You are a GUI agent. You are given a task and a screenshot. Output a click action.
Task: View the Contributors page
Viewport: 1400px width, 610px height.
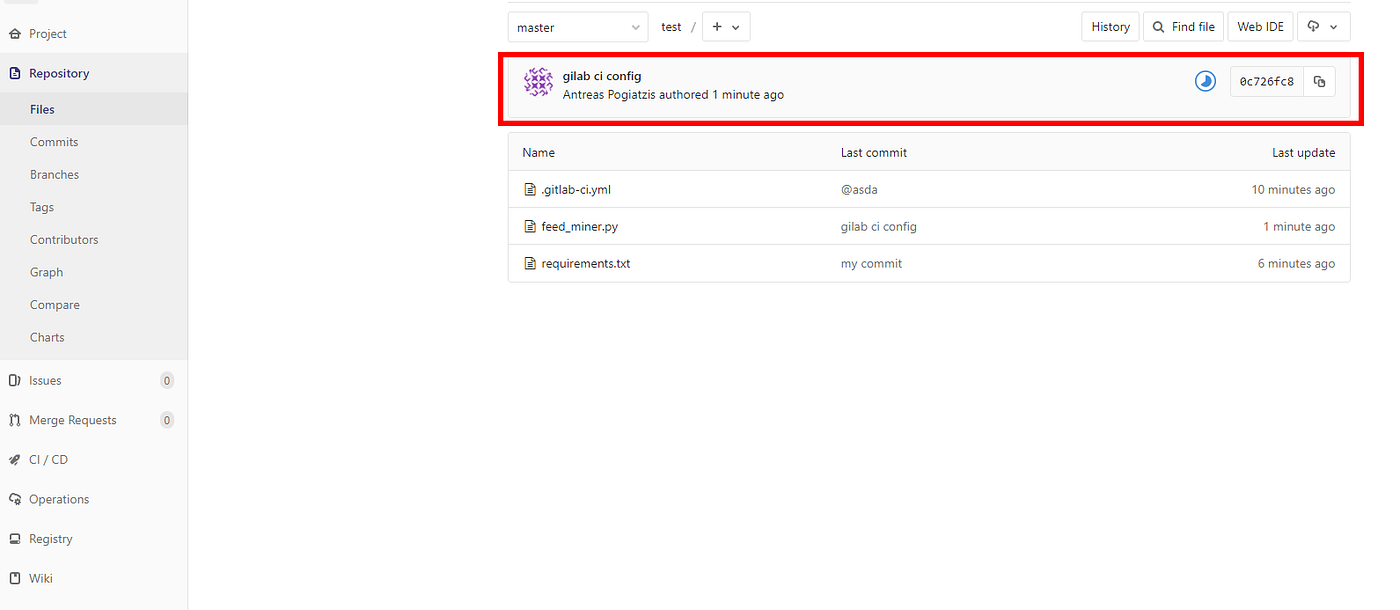pyautogui.click(x=64, y=239)
